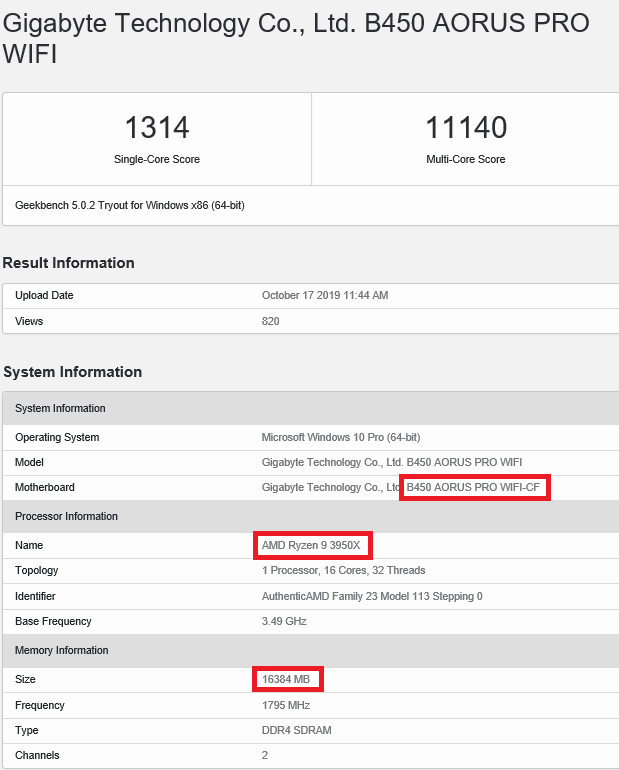Click the page title Gigabyte B450 AORUS PRO WIFI
The height and width of the screenshot is (770, 619).
[296, 38]
